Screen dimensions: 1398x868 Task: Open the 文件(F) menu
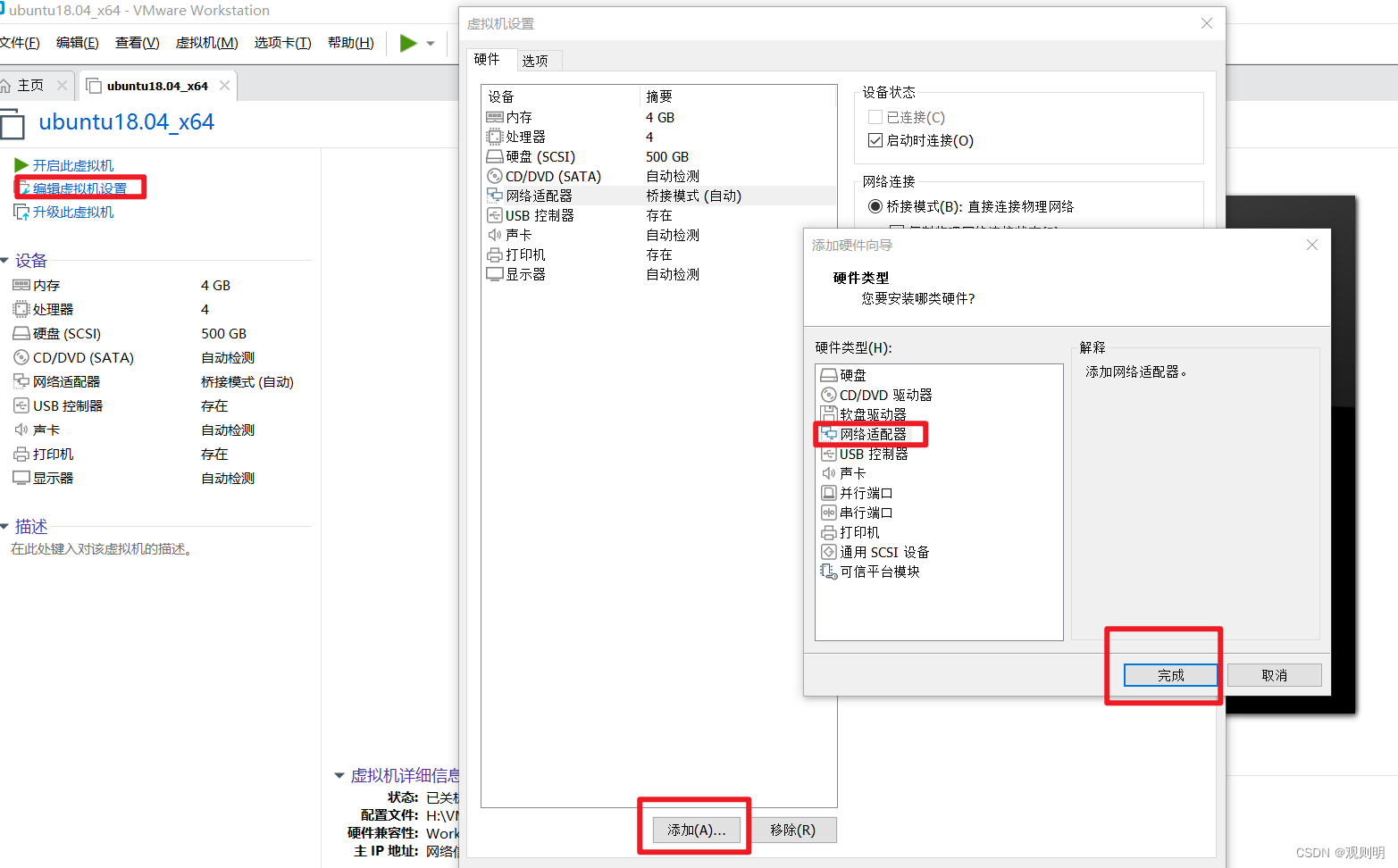click(x=19, y=43)
